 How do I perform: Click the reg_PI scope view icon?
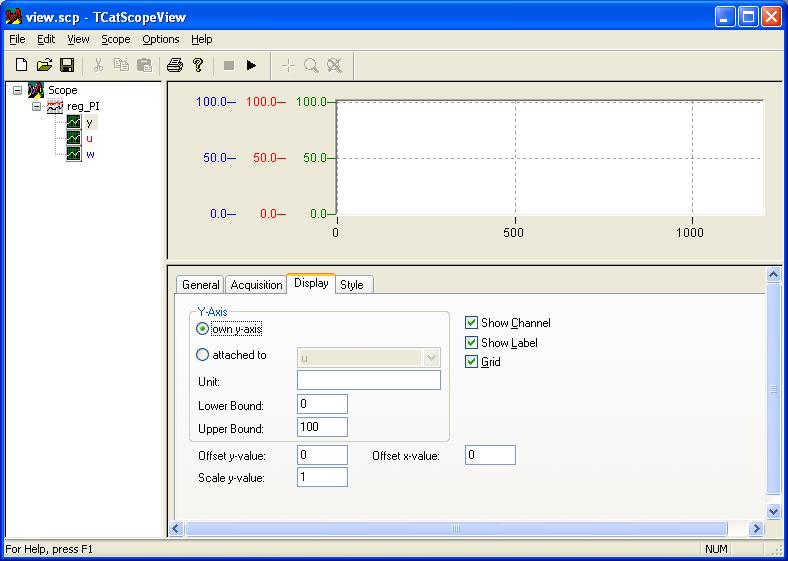(x=55, y=107)
